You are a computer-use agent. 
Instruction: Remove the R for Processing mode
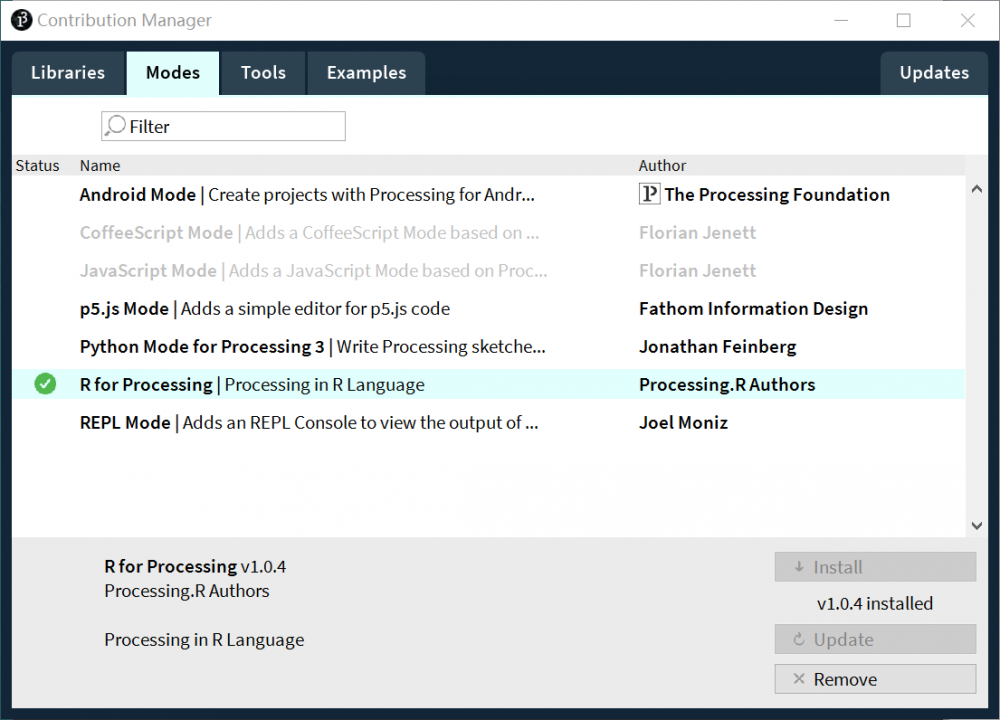(x=875, y=679)
